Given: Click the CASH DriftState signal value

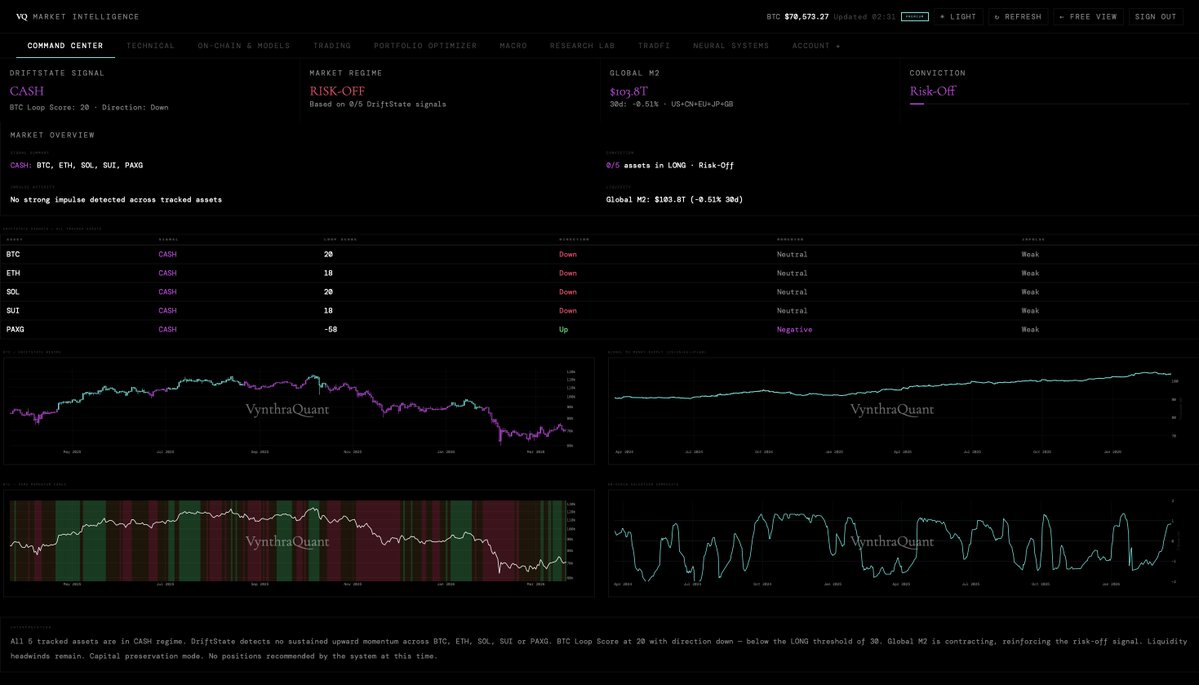Looking at the screenshot, I should pyautogui.click(x=27, y=91).
